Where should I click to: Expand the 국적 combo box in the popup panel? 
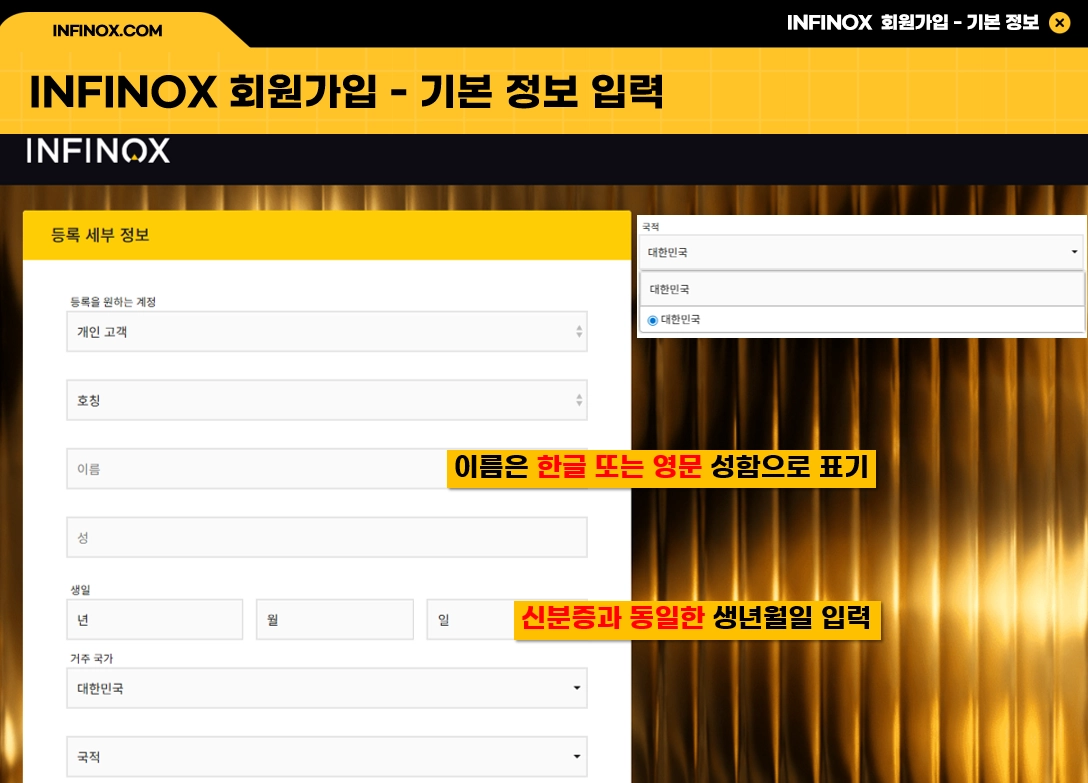[x=862, y=252]
